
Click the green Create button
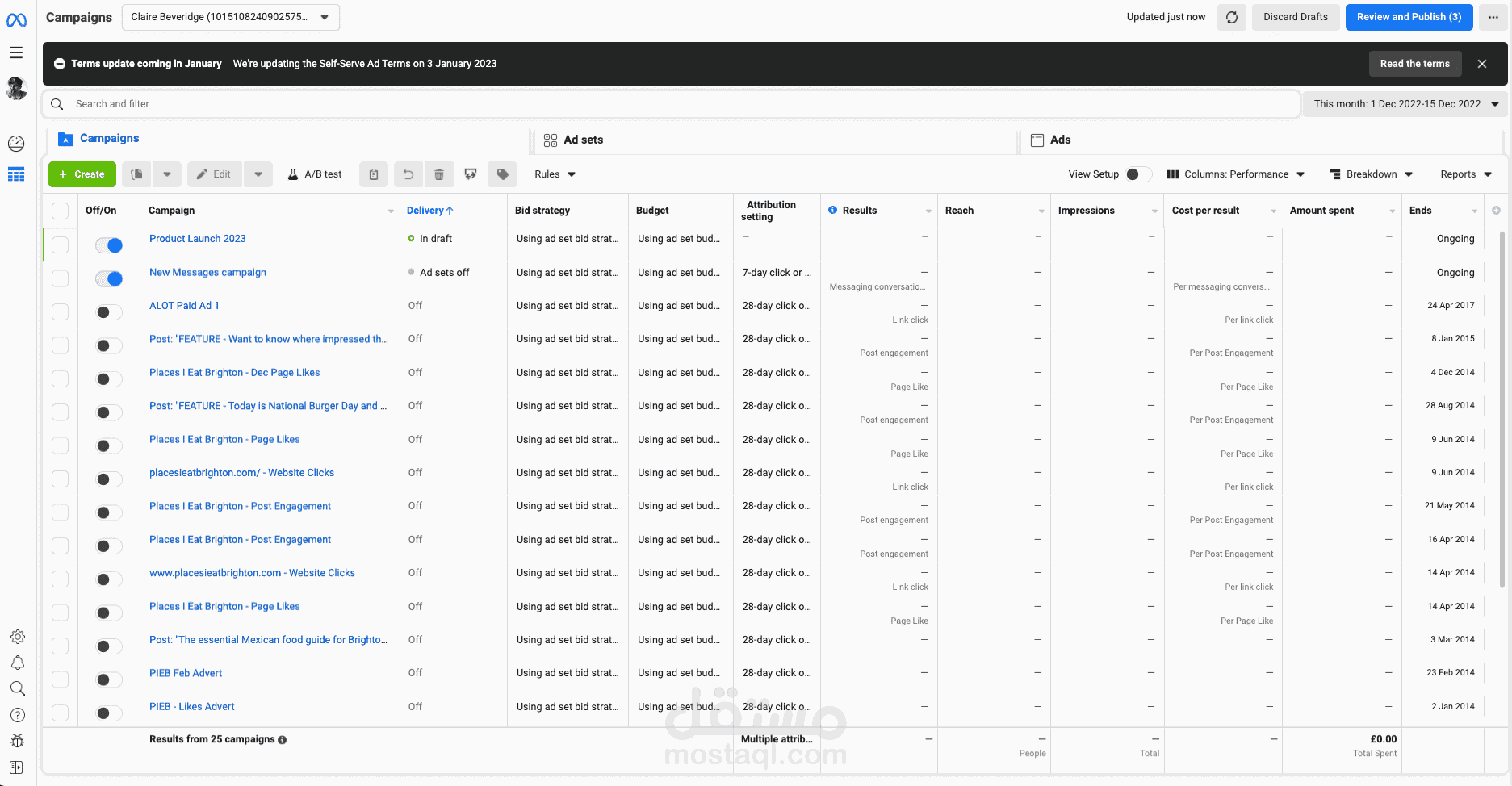[82, 174]
